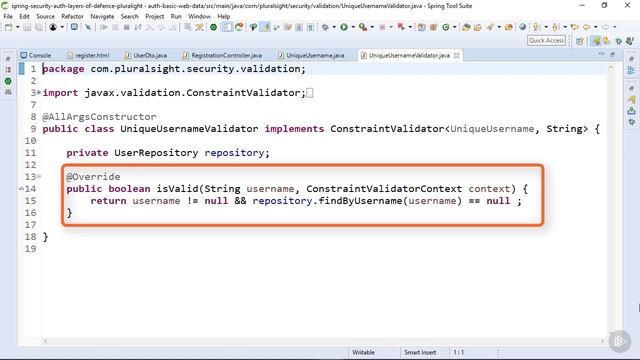This screenshot has width=640, height=360.
Task: Open the new class type dropdown arrow
Action: click(x=454, y=27)
